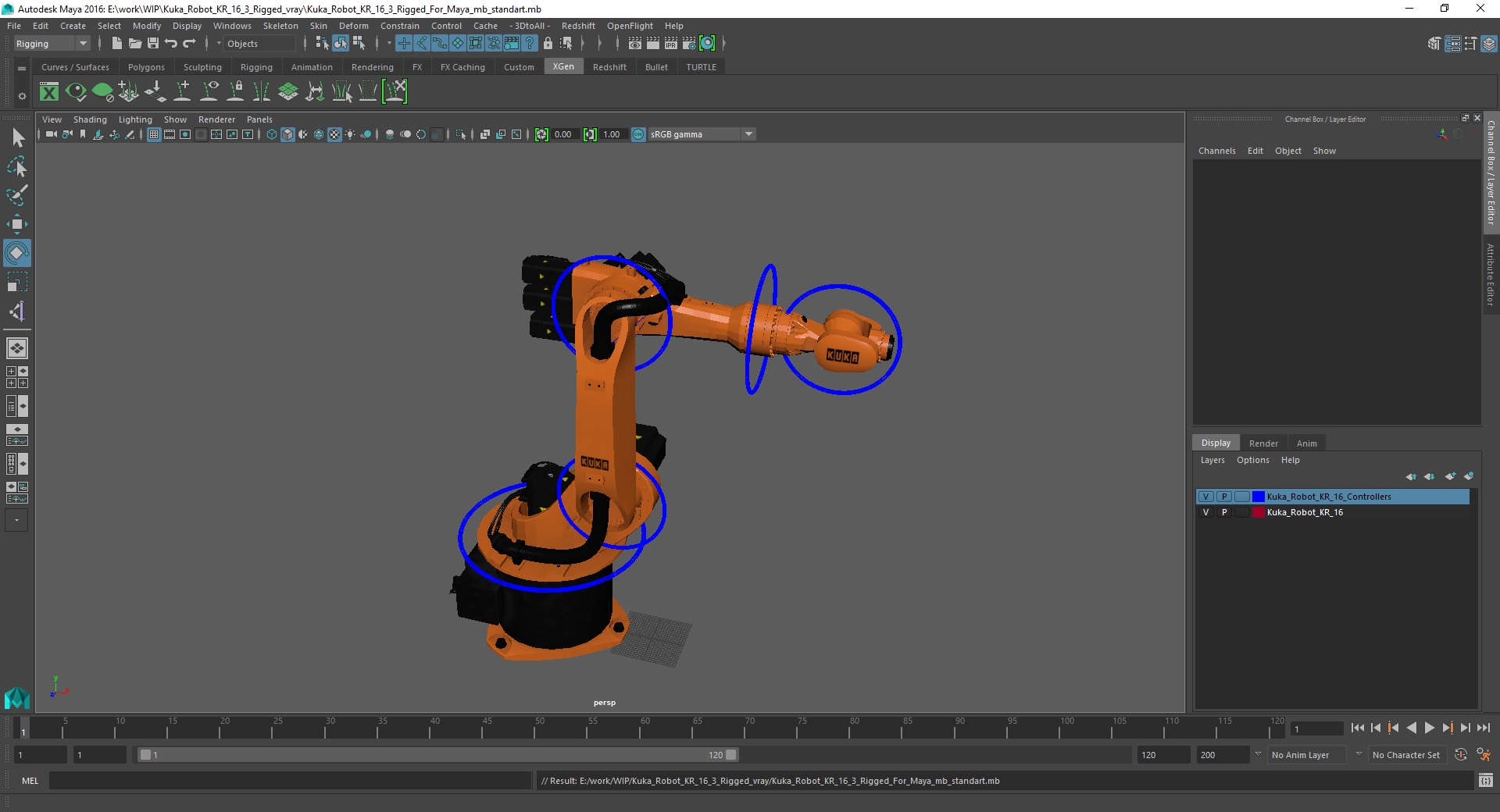Toggle wireframe shading in viewport
The image size is (1500, 812).
[x=272, y=134]
